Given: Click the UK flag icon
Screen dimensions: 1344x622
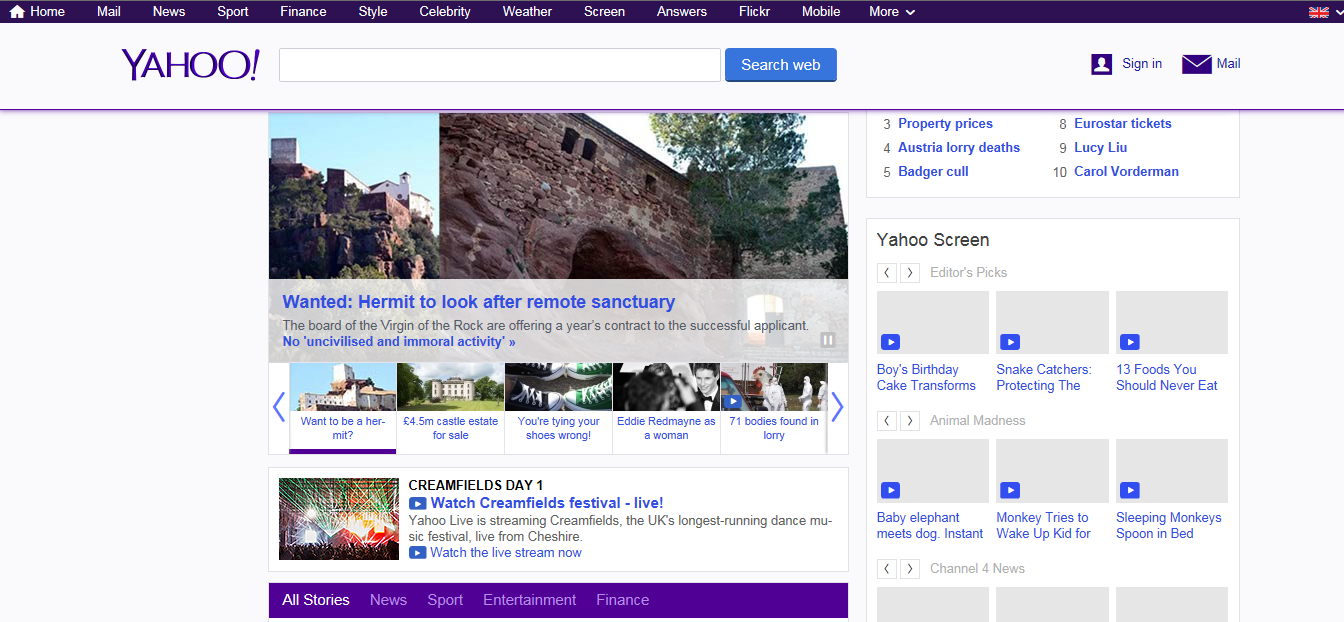Looking at the screenshot, I should pos(1319,12).
